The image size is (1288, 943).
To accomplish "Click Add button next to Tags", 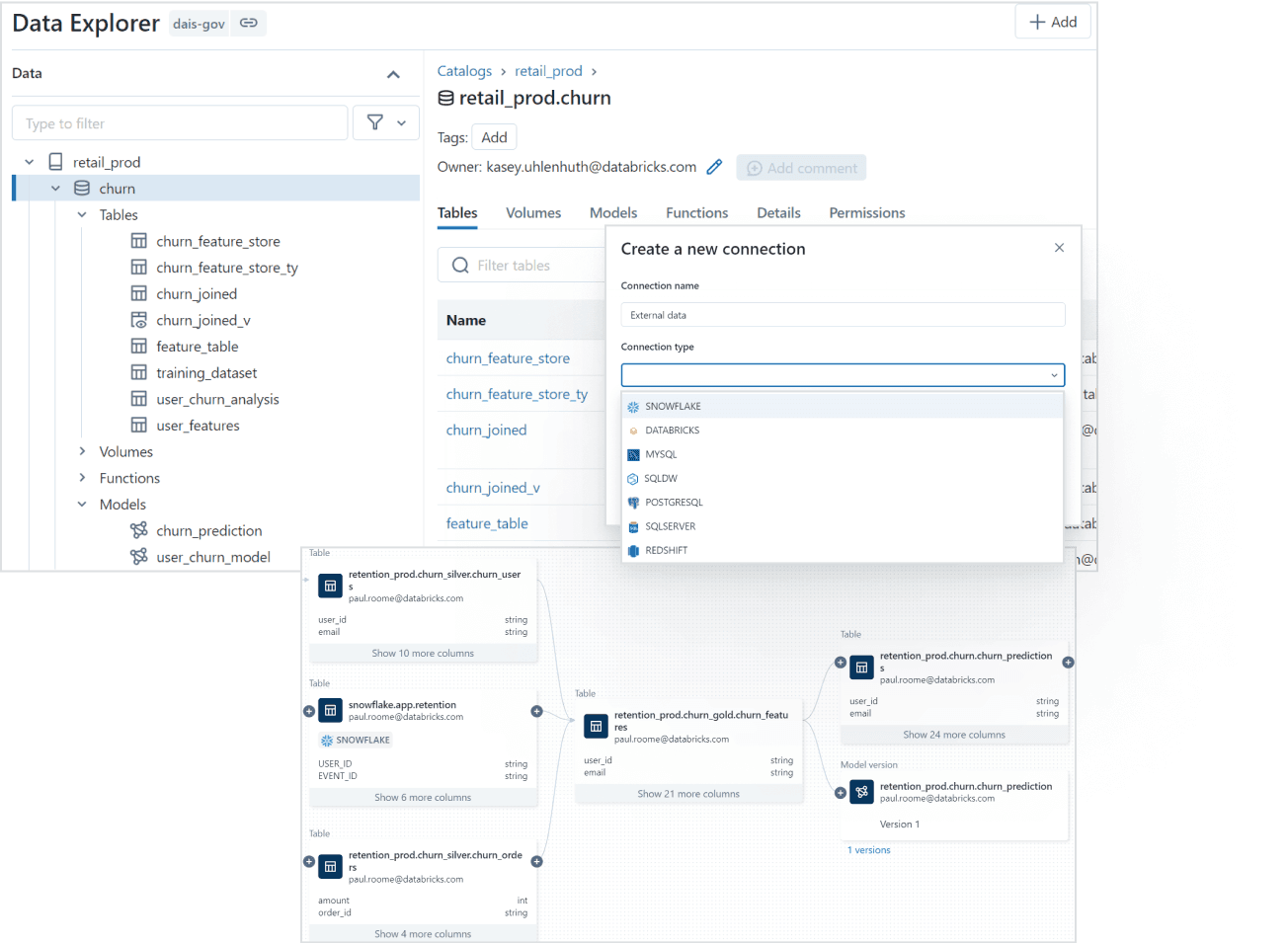I will (x=494, y=137).
